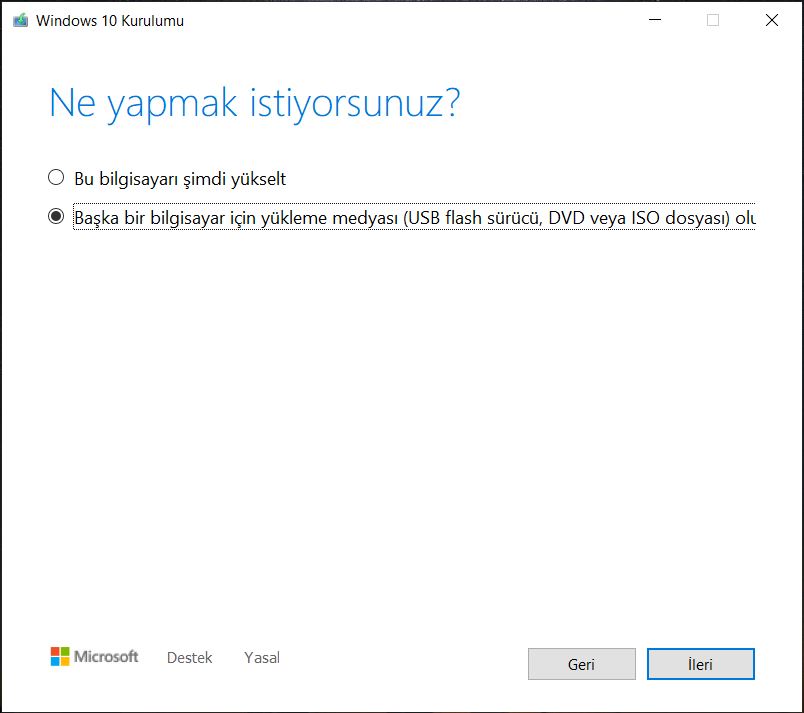Click the 'Ne yapmak istiyorsunuz?' heading
This screenshot has height=713, width=804.
point(254,104)
